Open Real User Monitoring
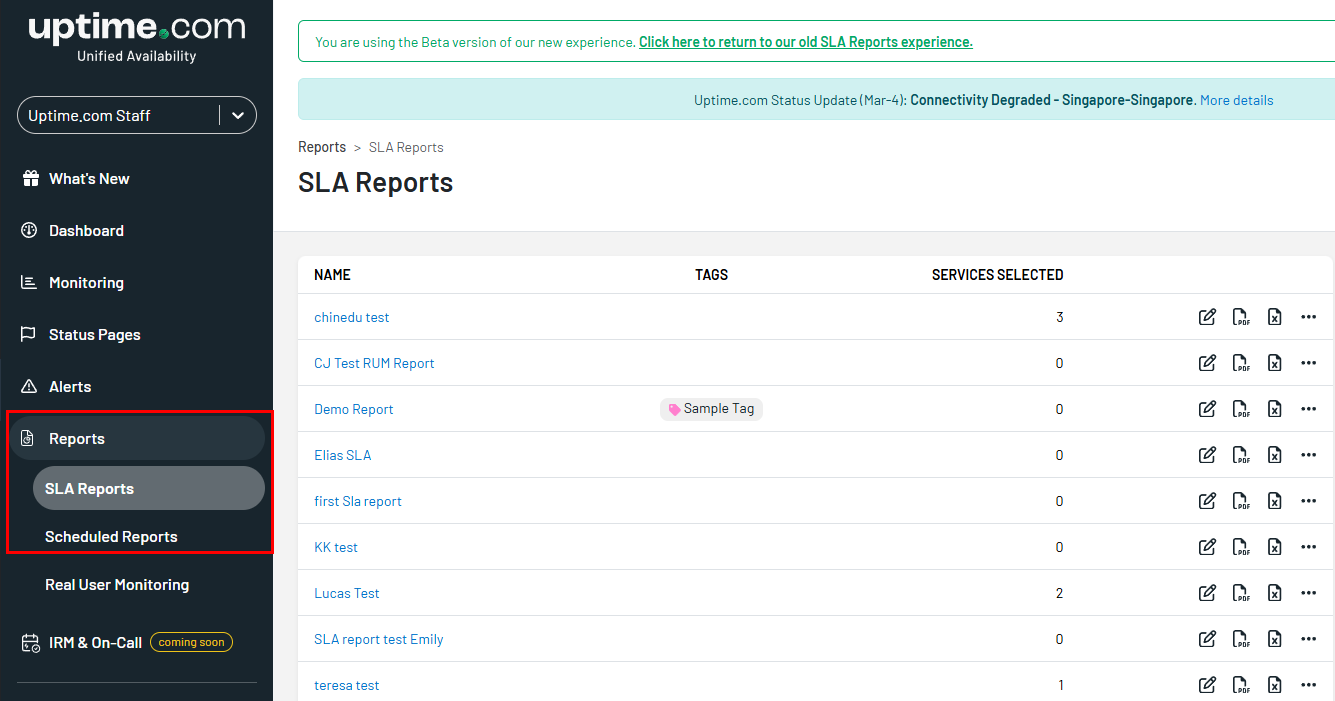 click(x=117, y=585)
